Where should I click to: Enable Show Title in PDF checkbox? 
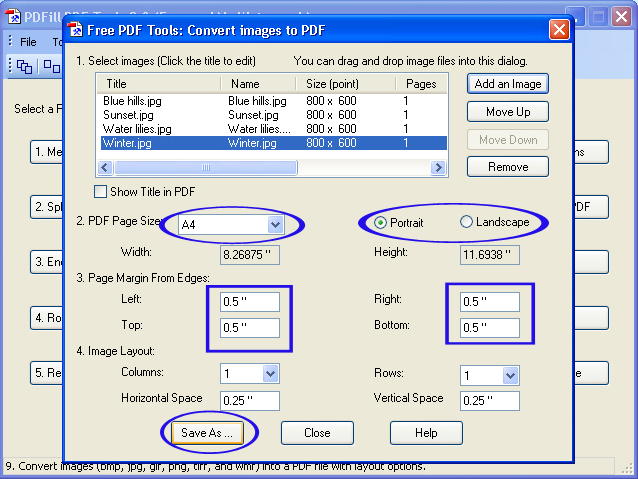(x=100, y=192)
